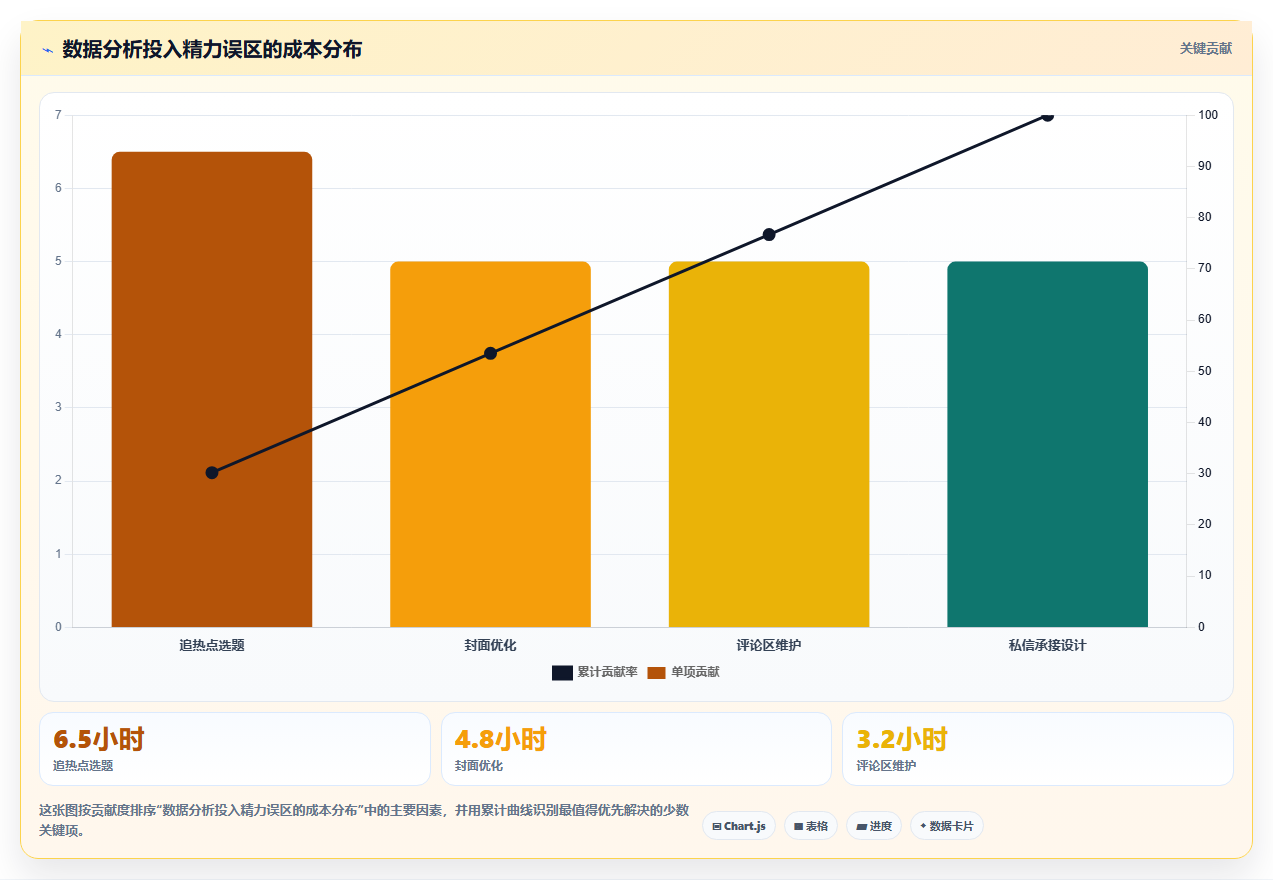Click the 关键贡献 label in the header
Screen dimensions: 1273x880
point(1206,48)
